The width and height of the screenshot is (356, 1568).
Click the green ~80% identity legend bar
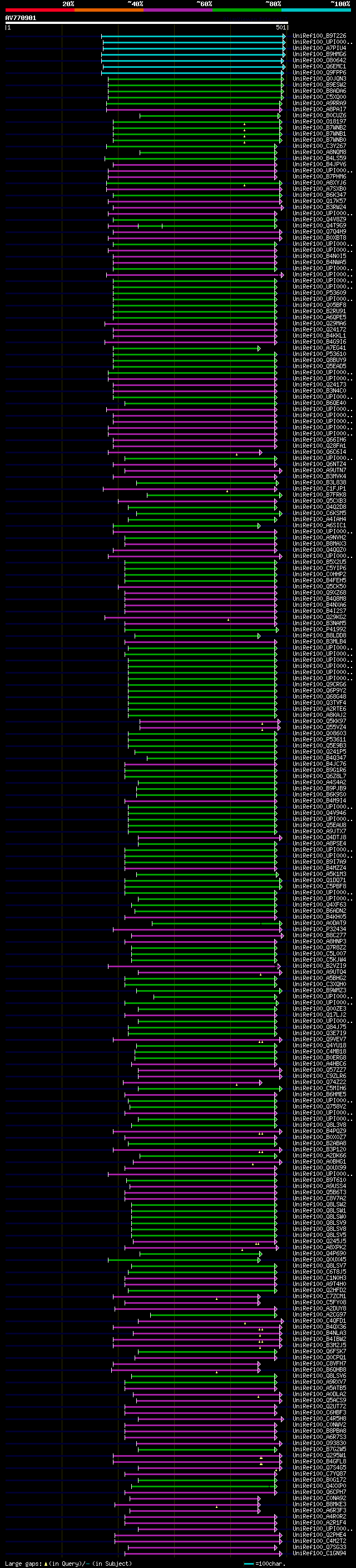tap(247, 10)
